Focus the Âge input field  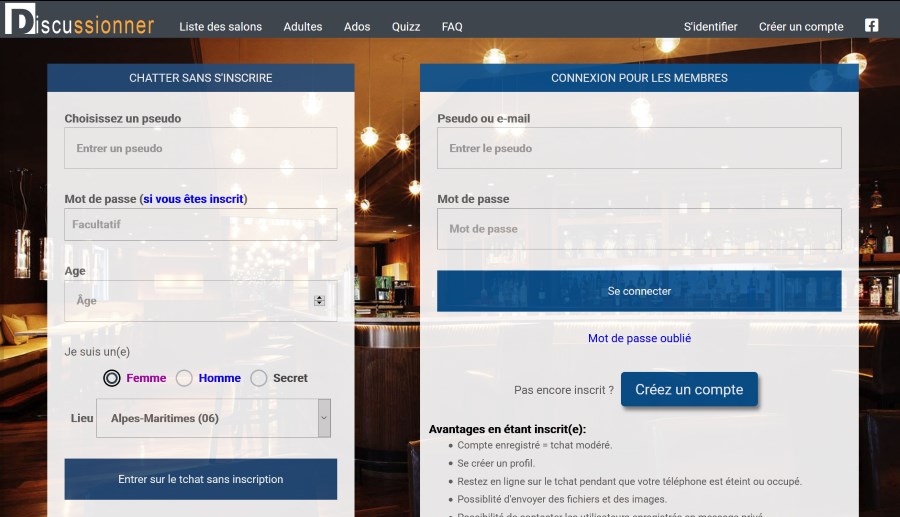point(201,301)
